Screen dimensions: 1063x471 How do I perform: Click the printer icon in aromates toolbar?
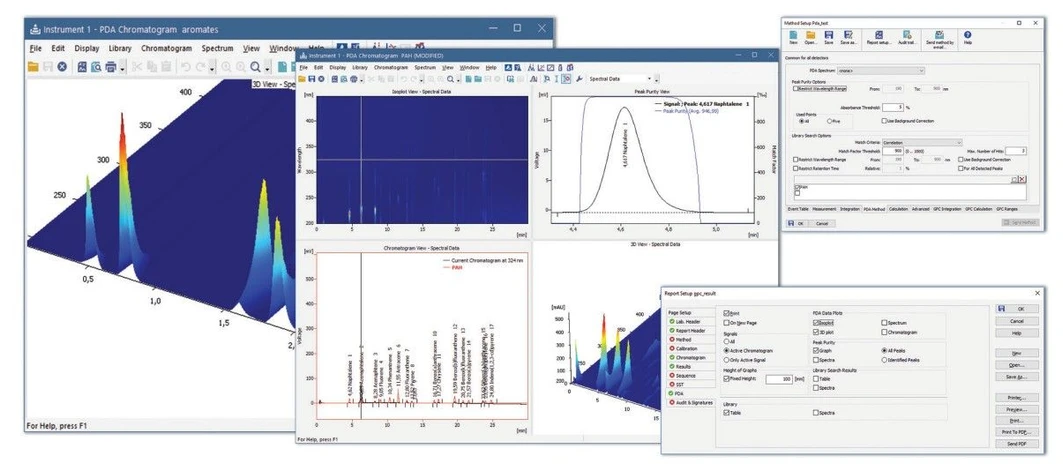(x=110, y=67)
